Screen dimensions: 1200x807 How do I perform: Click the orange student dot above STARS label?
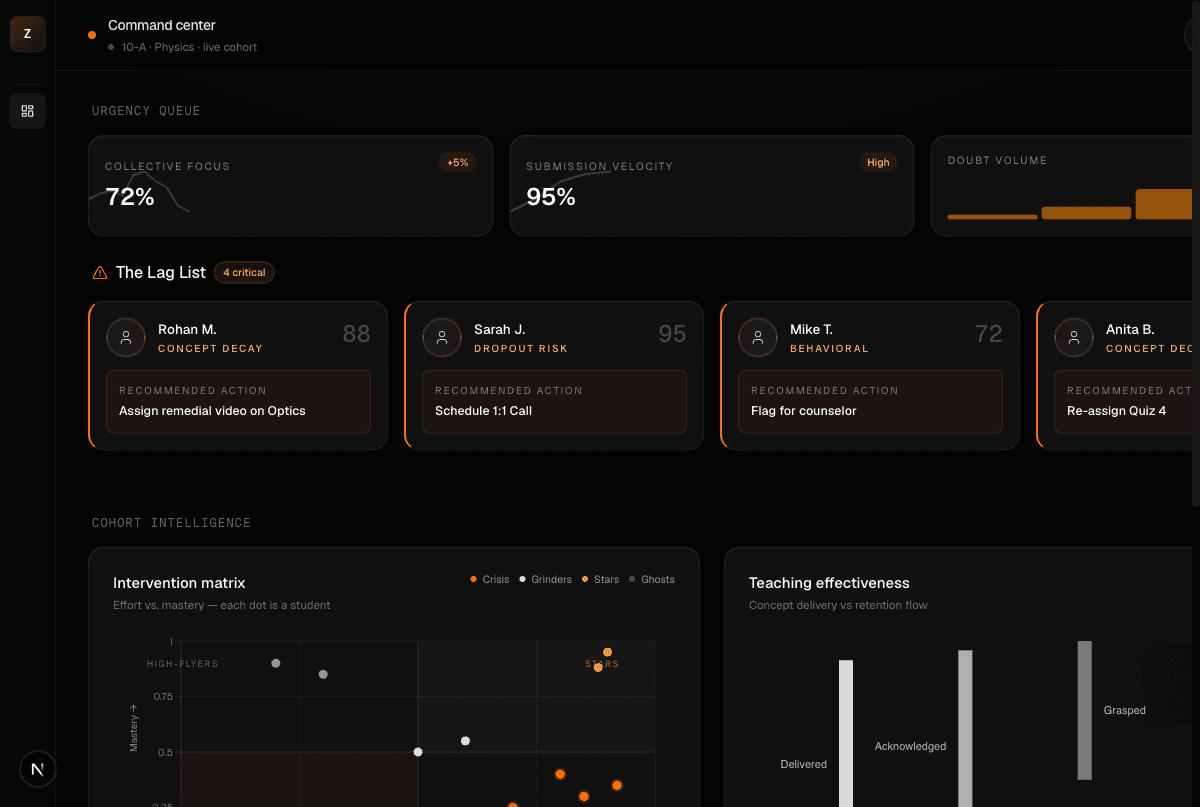607,652
